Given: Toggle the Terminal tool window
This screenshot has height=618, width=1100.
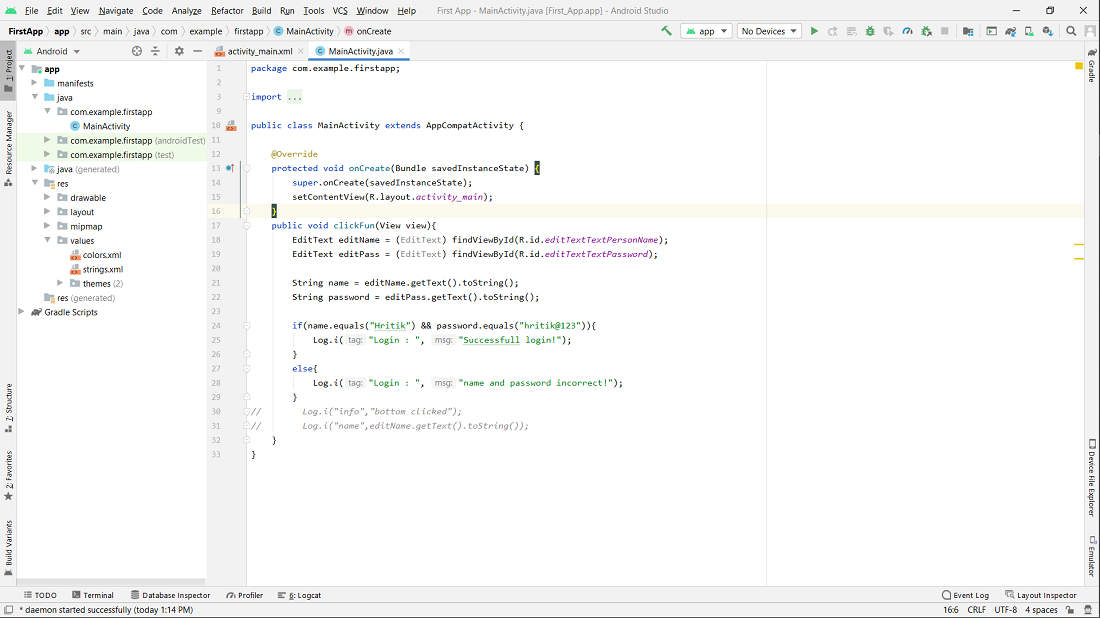Looking at the screenshot, I should 92,595.
